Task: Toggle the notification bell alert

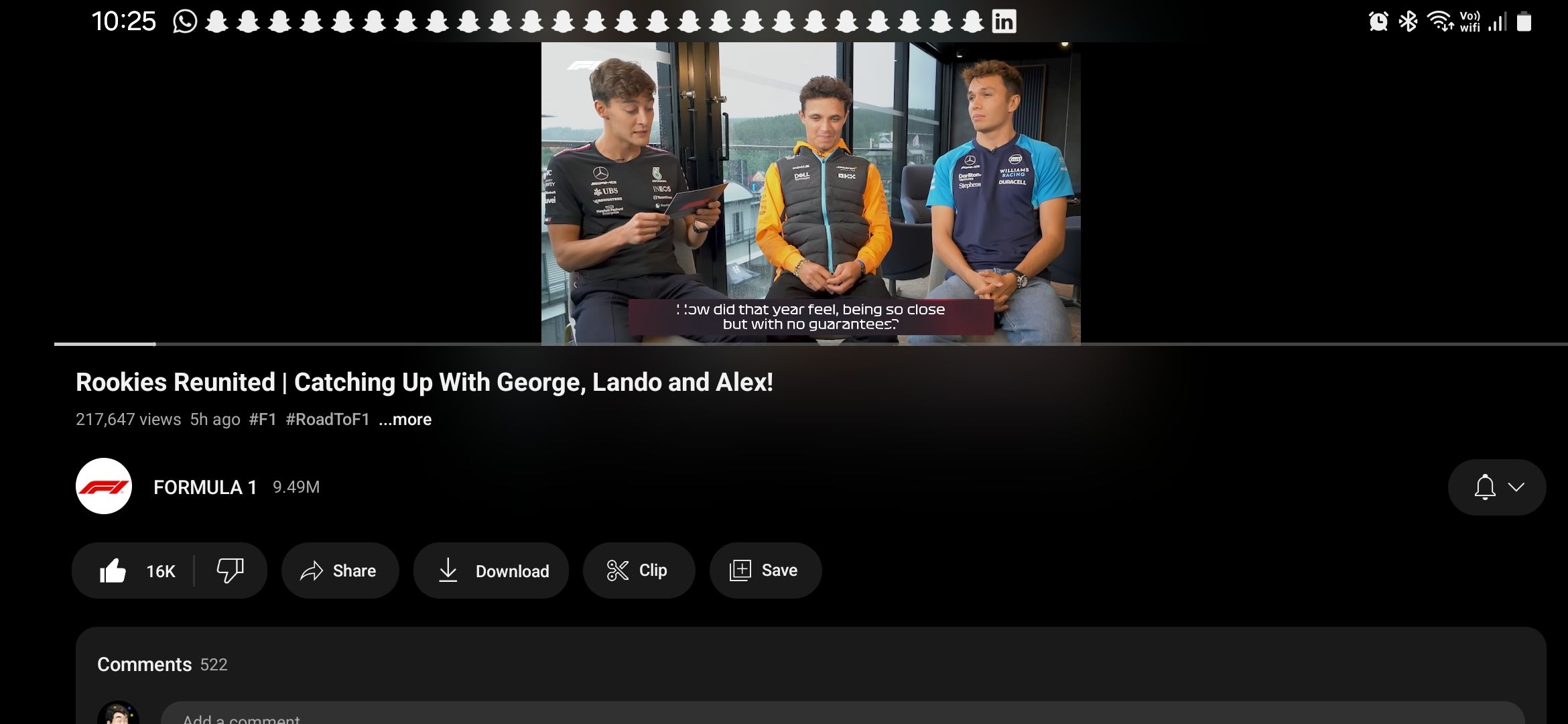Action: pyautogui.click(x=1485, y=487)
